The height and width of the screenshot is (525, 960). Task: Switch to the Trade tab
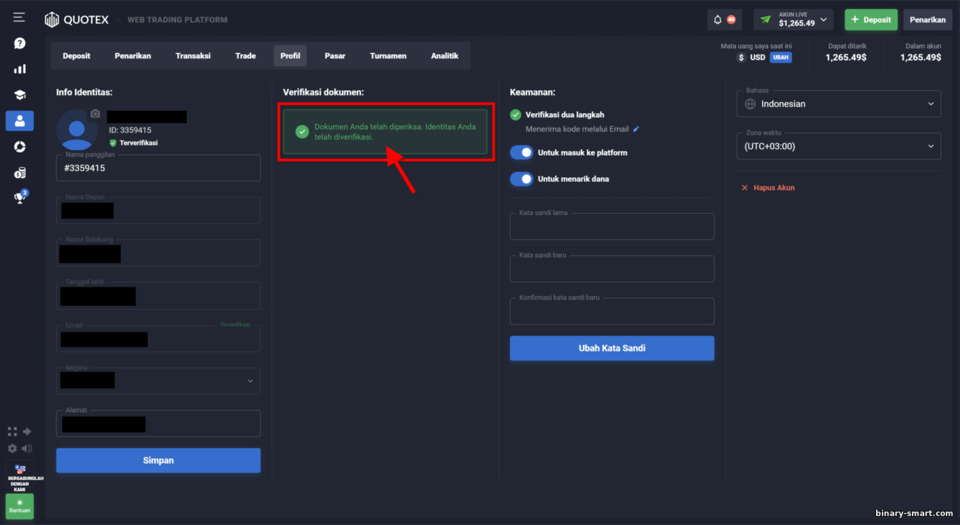click(246, 56)
